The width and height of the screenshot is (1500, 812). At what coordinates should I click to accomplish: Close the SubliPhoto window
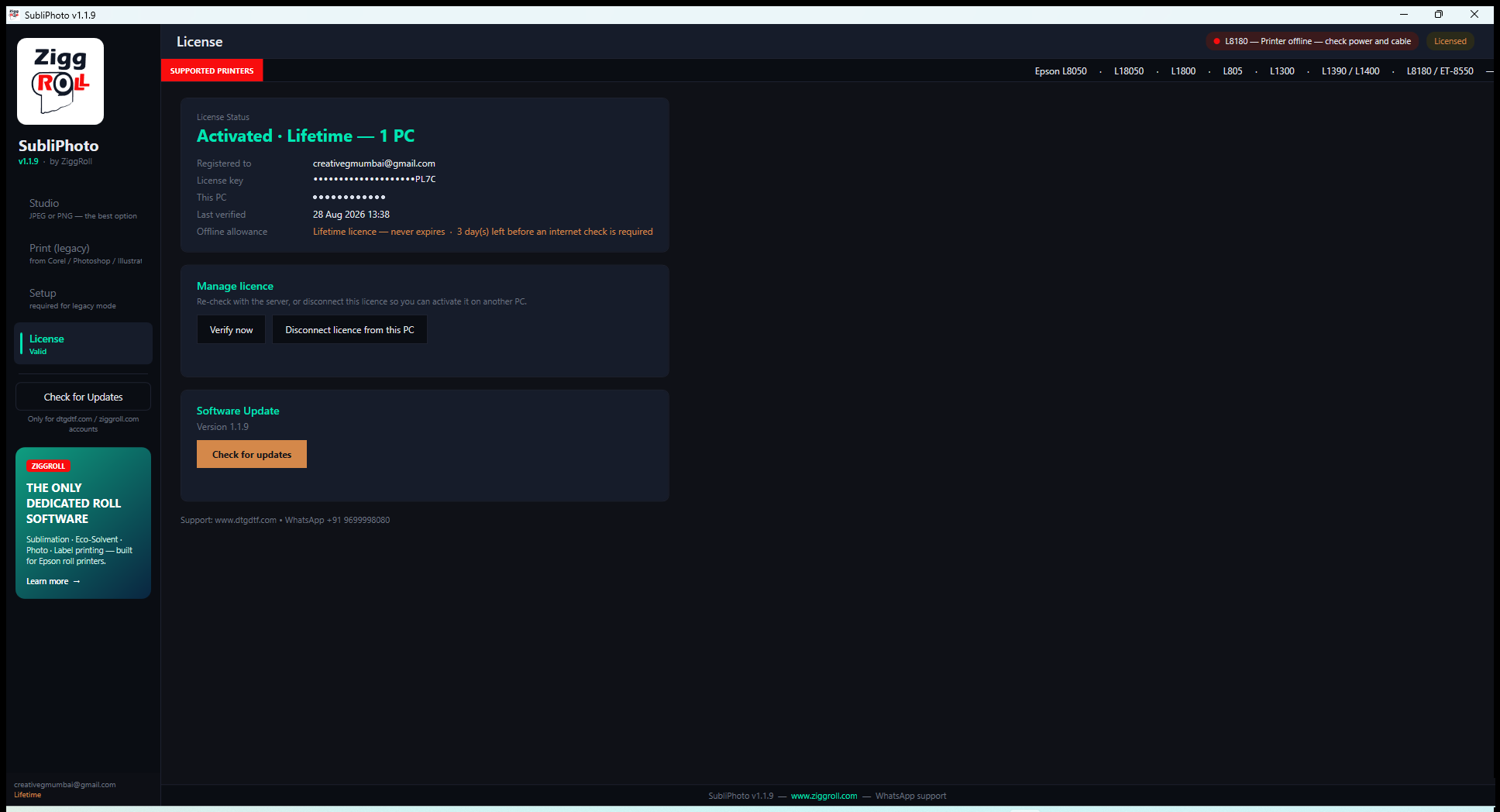1474,15
